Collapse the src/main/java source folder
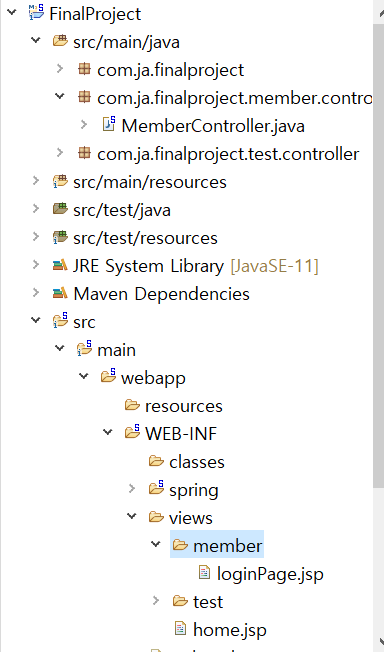 click(36, 41)
